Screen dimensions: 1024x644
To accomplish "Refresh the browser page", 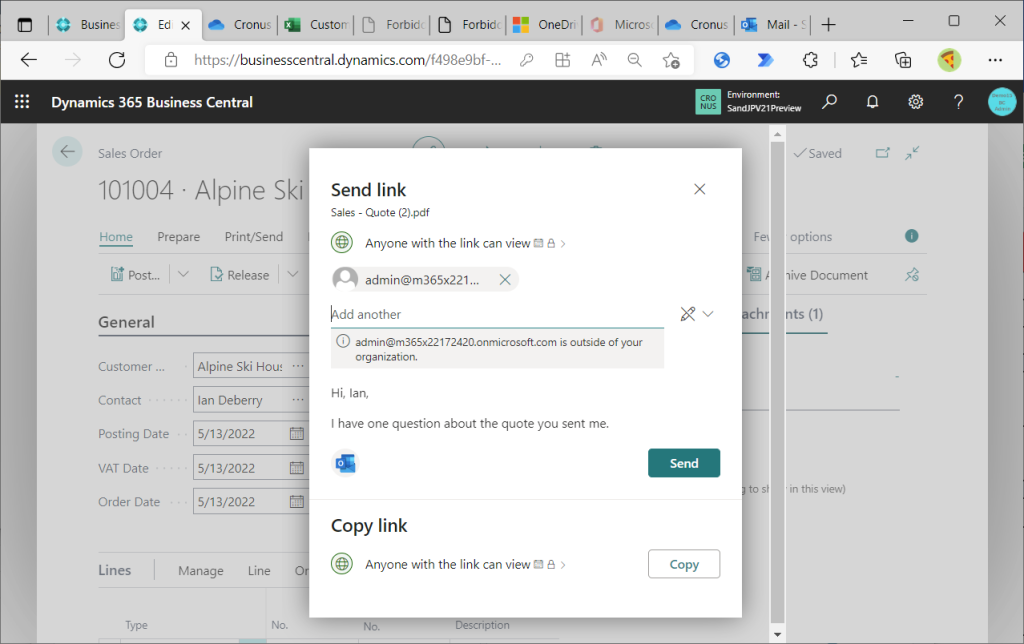I will (x=117, y=60).
